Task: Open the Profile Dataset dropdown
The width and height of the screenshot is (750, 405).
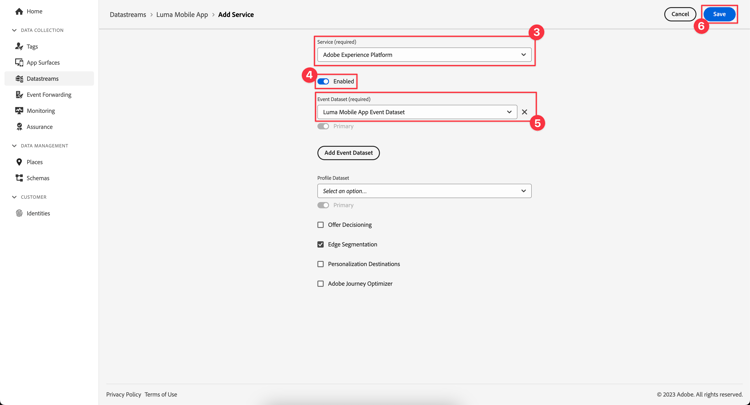Action: [424, 191]
